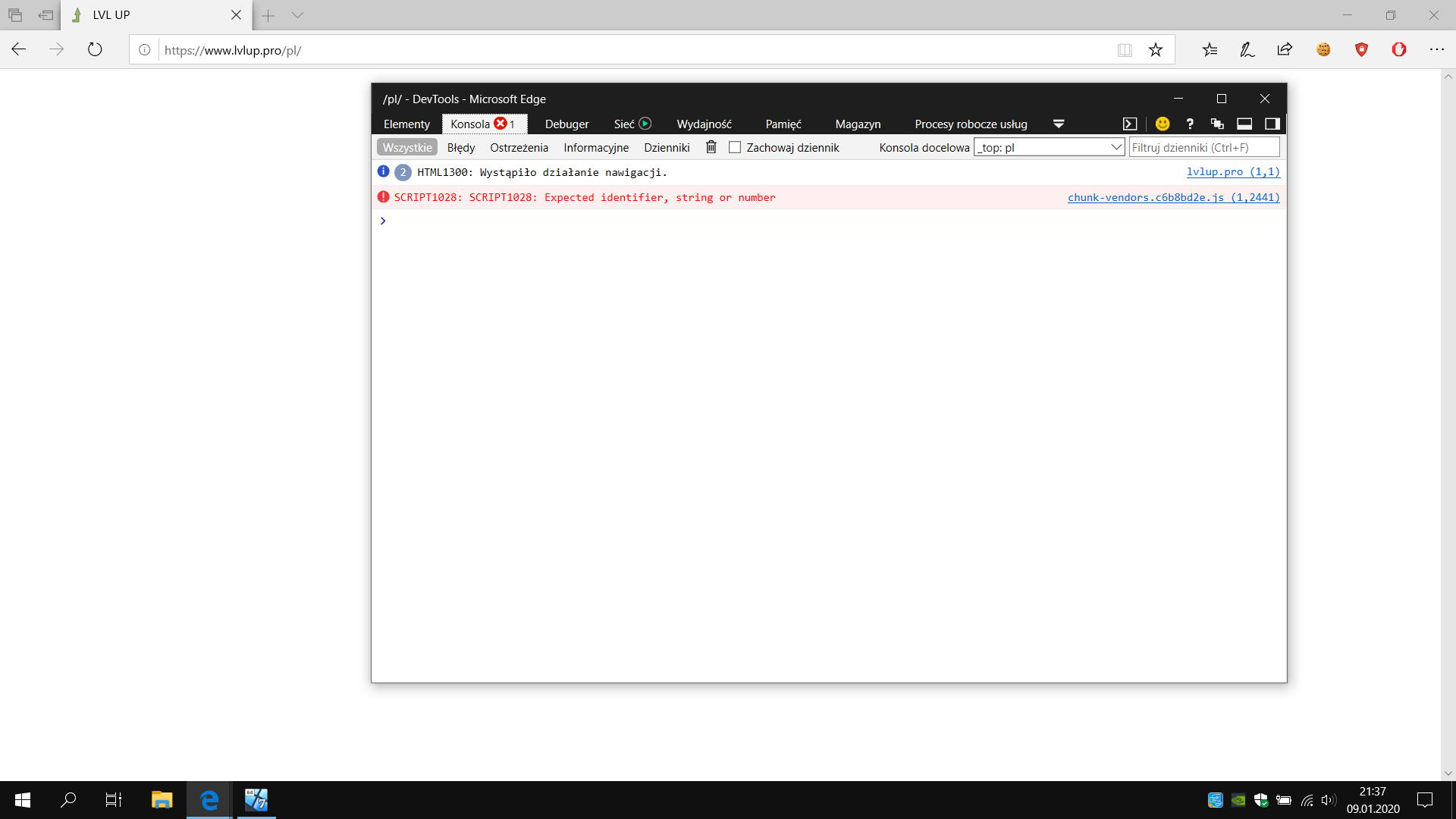This screenshot has height=819, width=1456.
Task: Click the Filtruj dzienniki filter field
Action: [1203, 147]
